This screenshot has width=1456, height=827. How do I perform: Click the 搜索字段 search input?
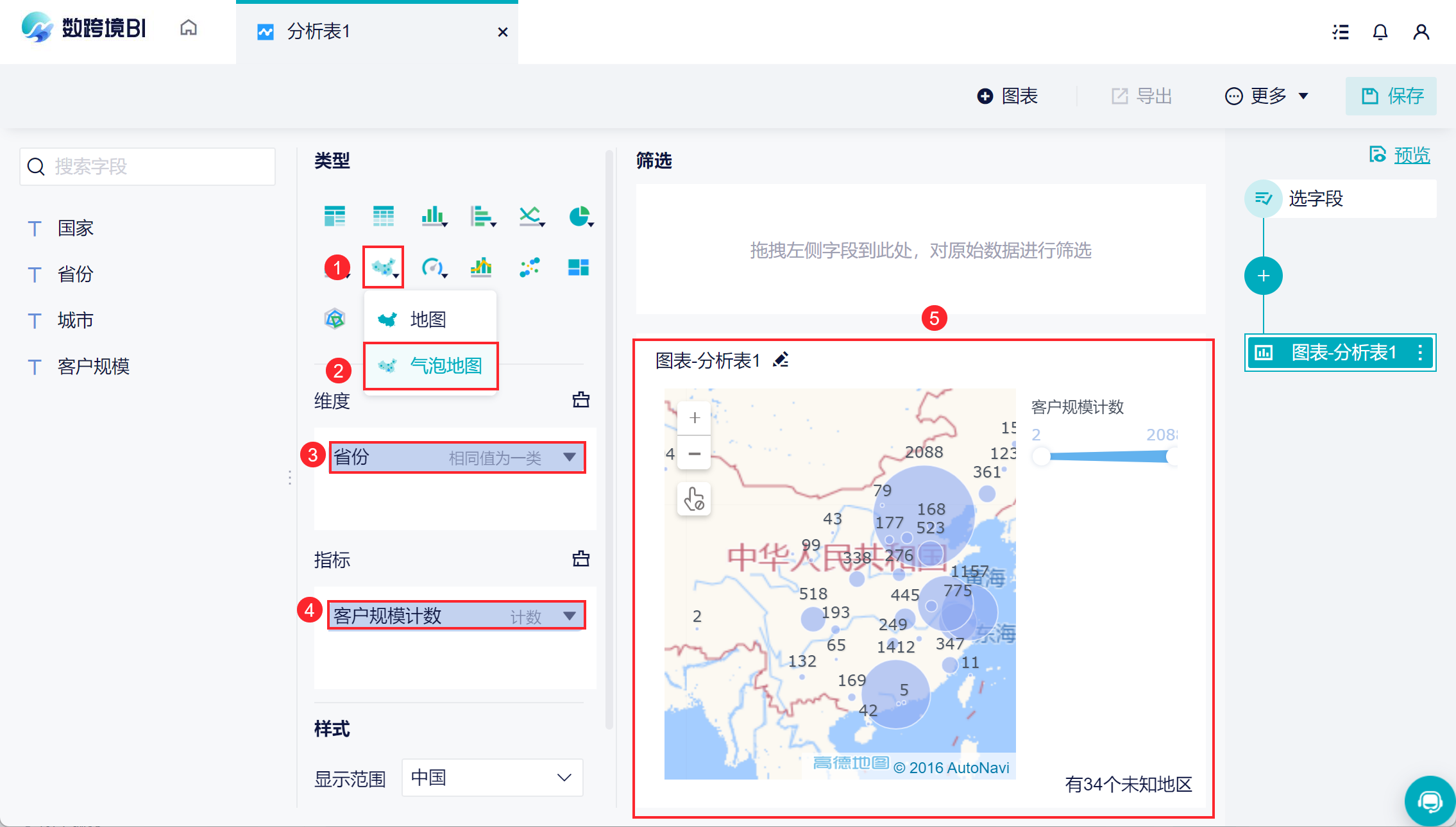pos(148,167)
